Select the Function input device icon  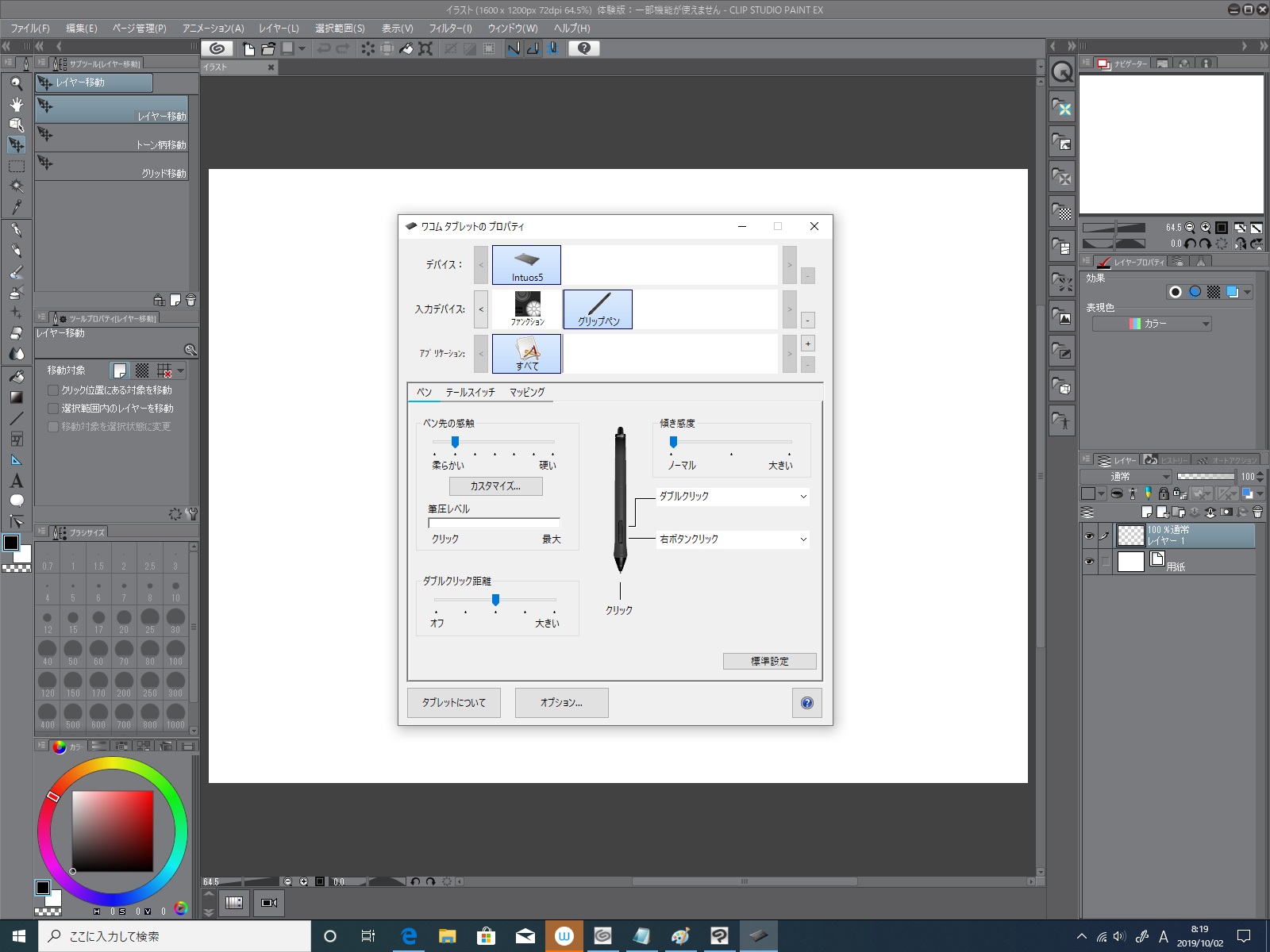pos(527,309)
